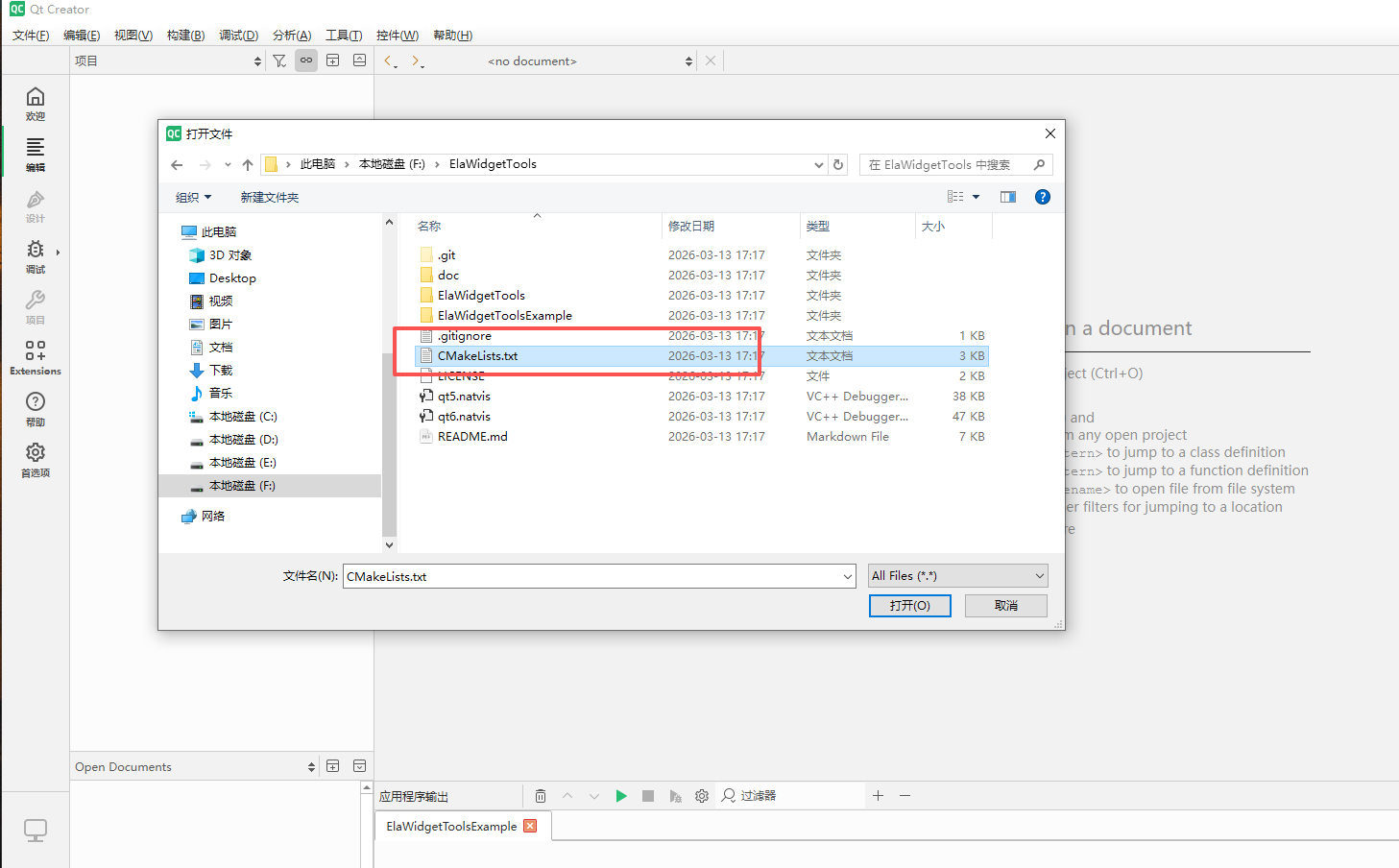Open the view options dropdown in dialog

(x=977, y=197)
